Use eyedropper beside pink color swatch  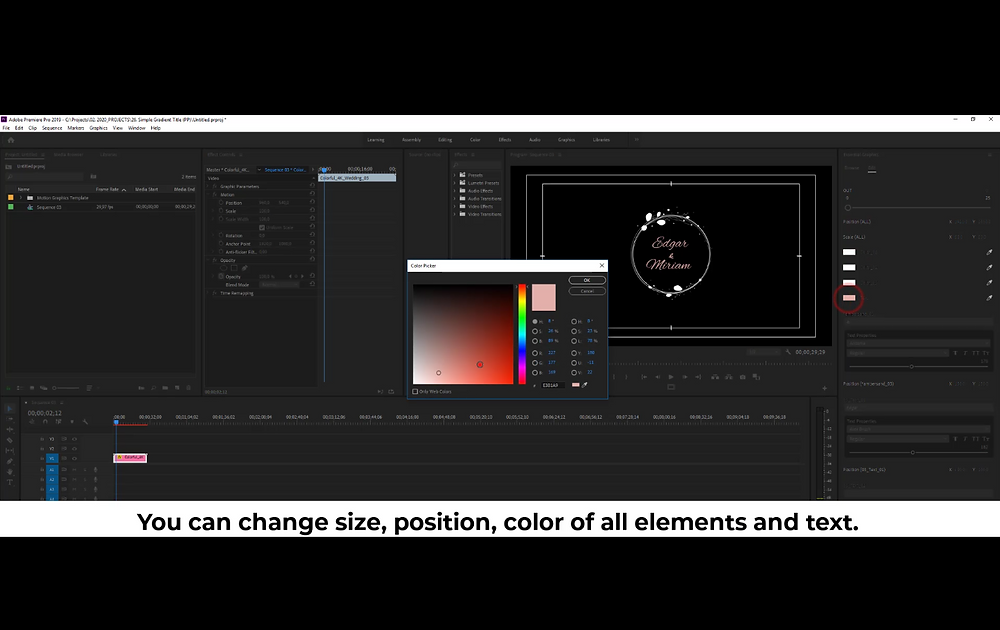coord(989,298)
